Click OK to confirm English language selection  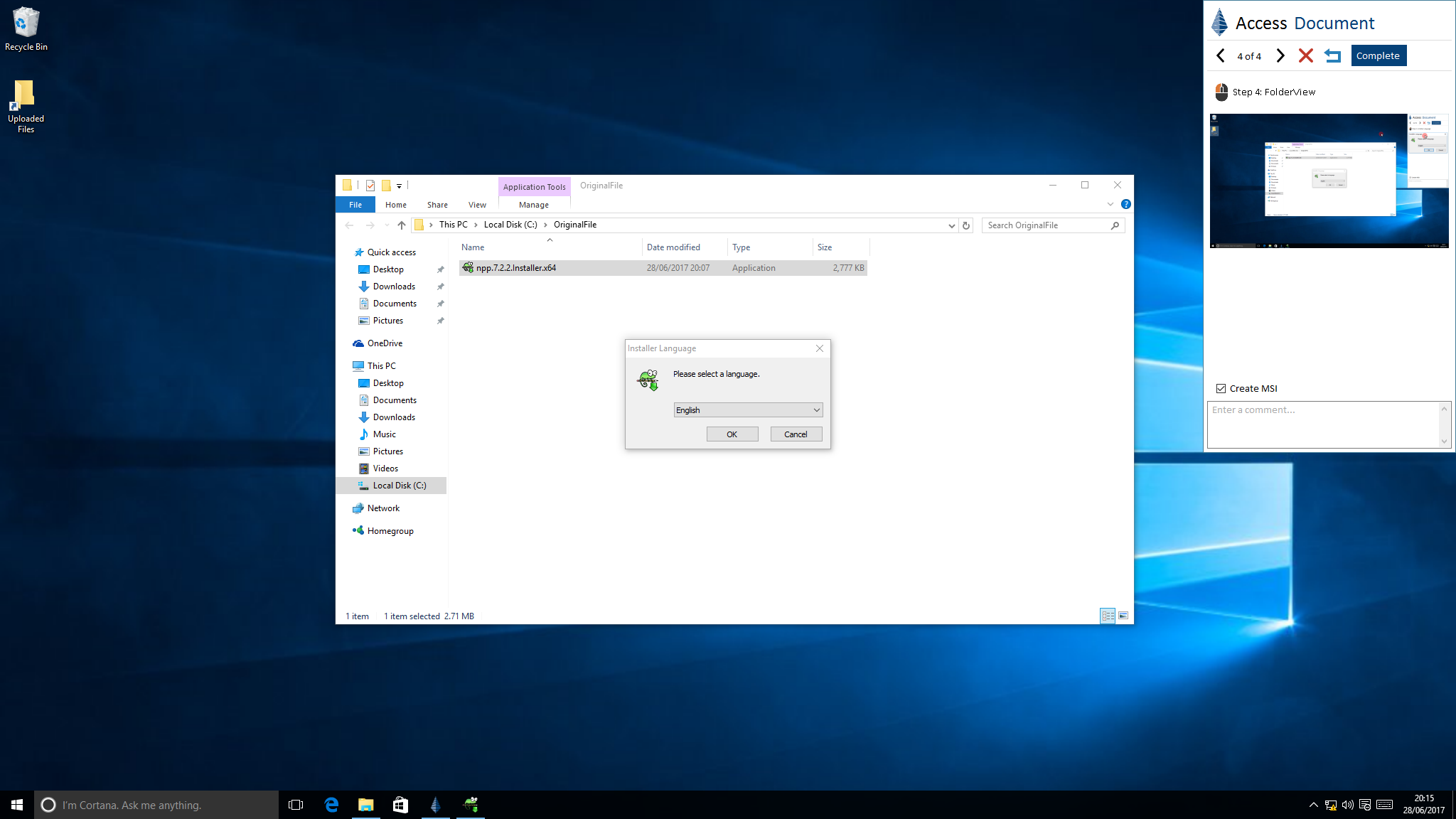click(732, 433)
